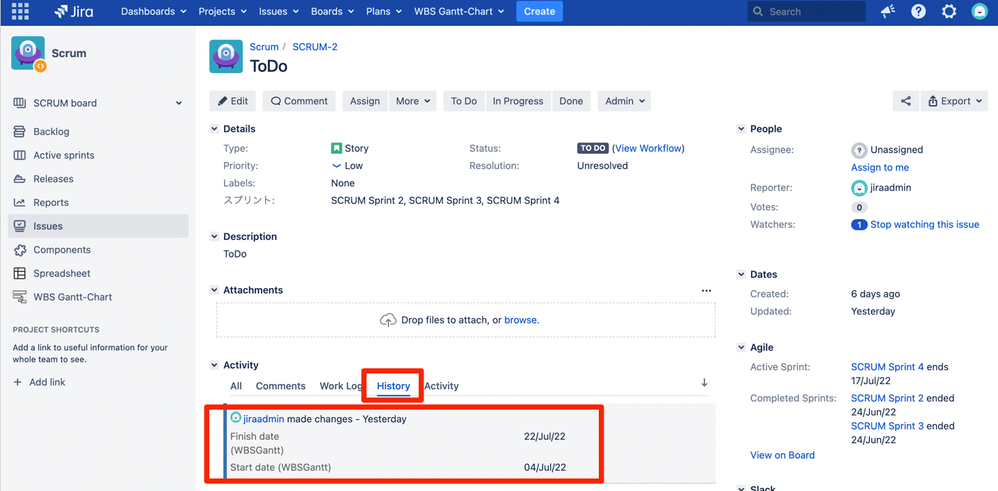
Task: Open the notifications megaphone icon
Action: [888, 11]
